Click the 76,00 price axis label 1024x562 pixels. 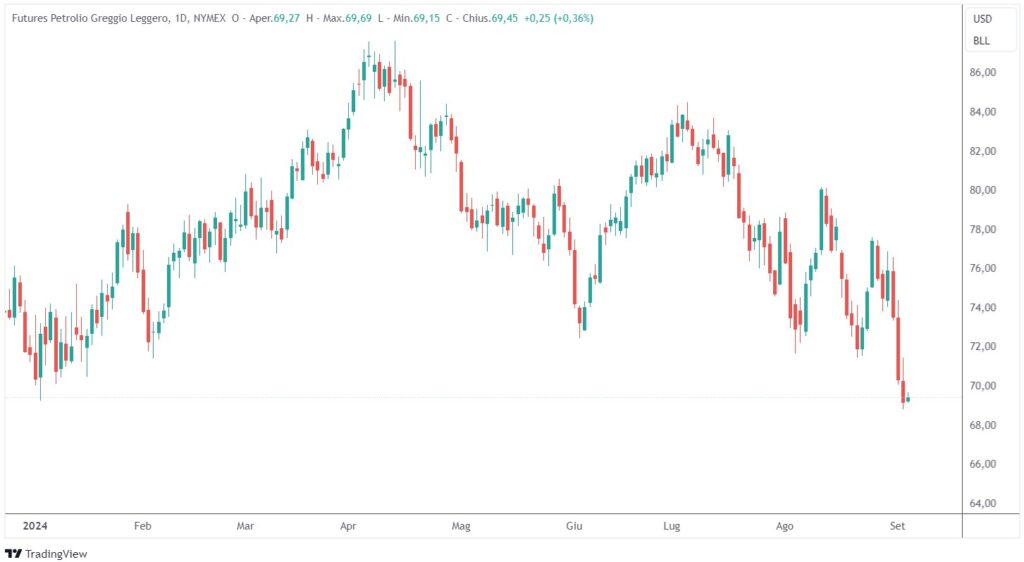coord(981,268)
